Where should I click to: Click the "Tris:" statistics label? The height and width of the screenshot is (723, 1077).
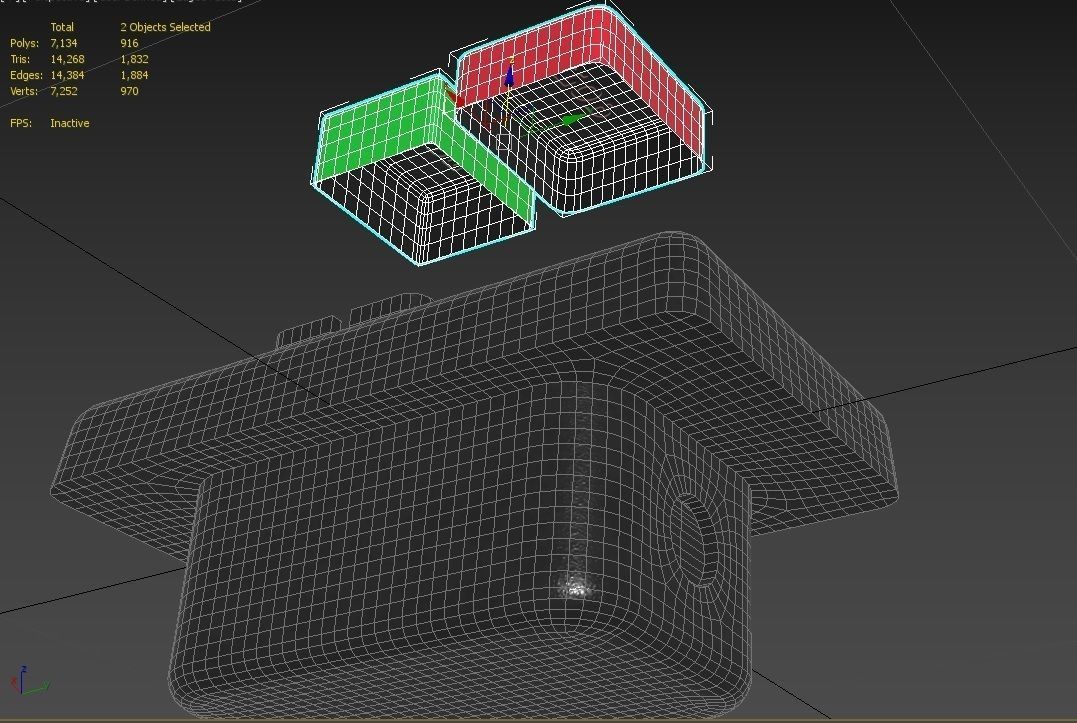coord(20,59)
